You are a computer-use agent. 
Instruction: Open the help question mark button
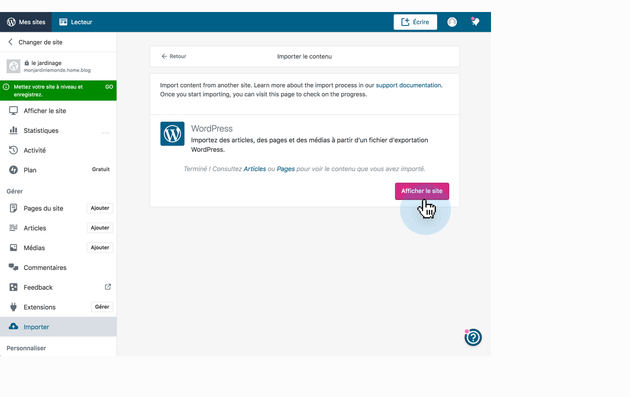point(473,337)
